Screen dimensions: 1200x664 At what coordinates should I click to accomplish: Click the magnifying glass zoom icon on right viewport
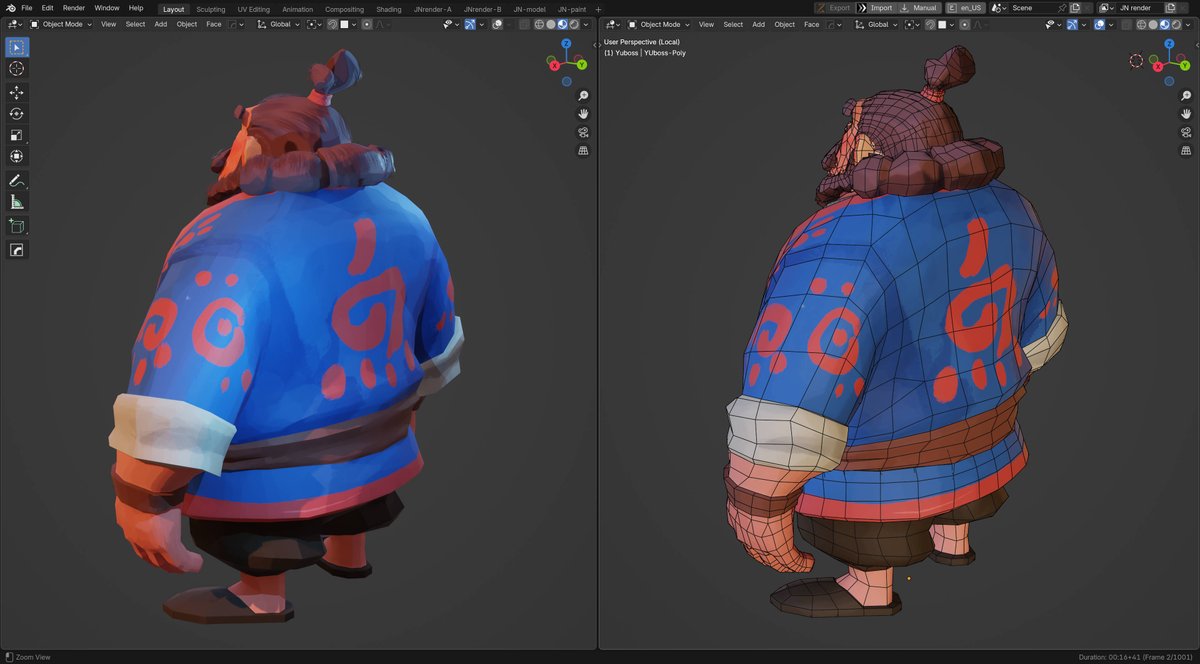tap(1186, 96)
